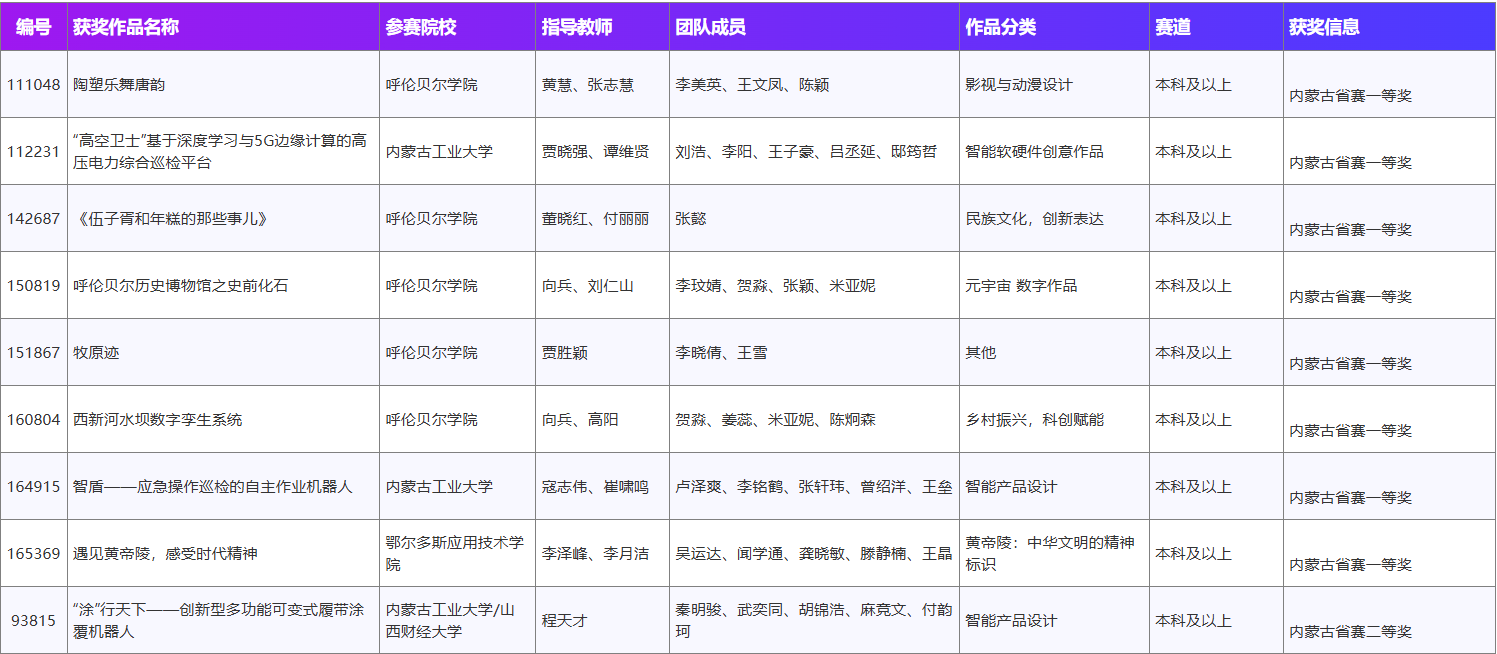The image size is (1497, 654).
Task: Select entry number 111048
Action: click(x=33, y=85)
